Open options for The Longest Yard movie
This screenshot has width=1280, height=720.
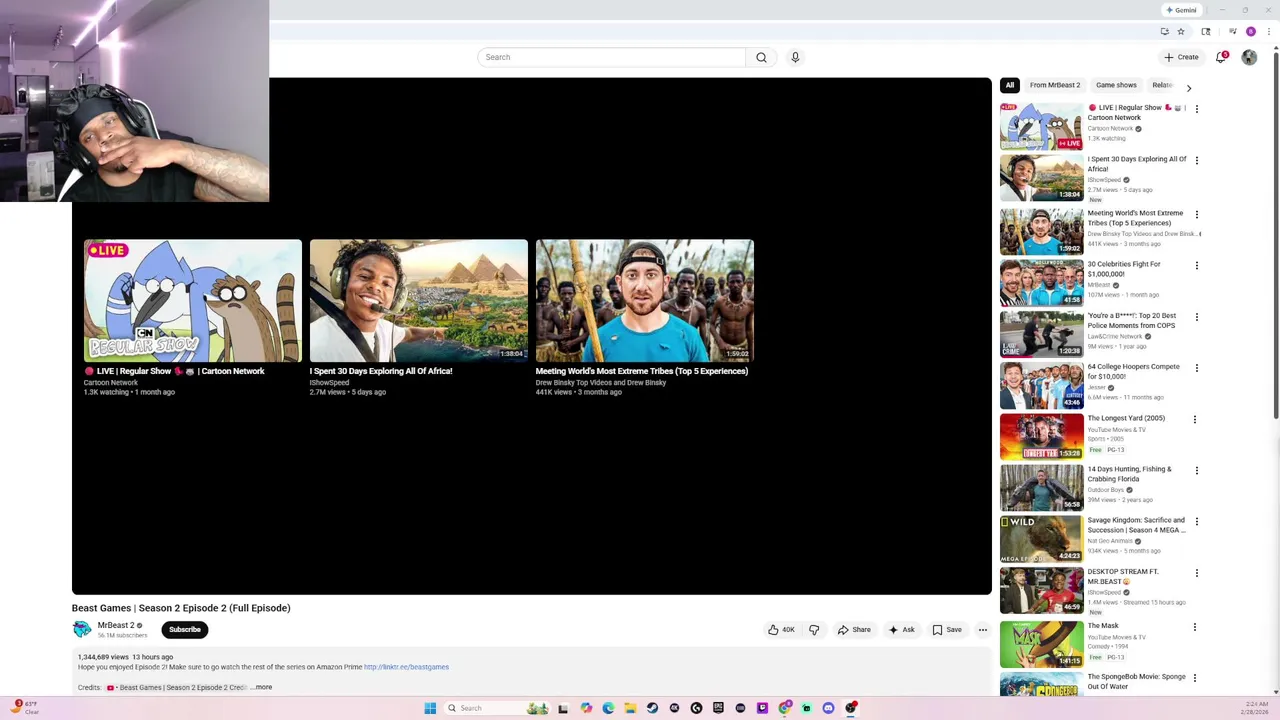click(x=1195, y=419)
